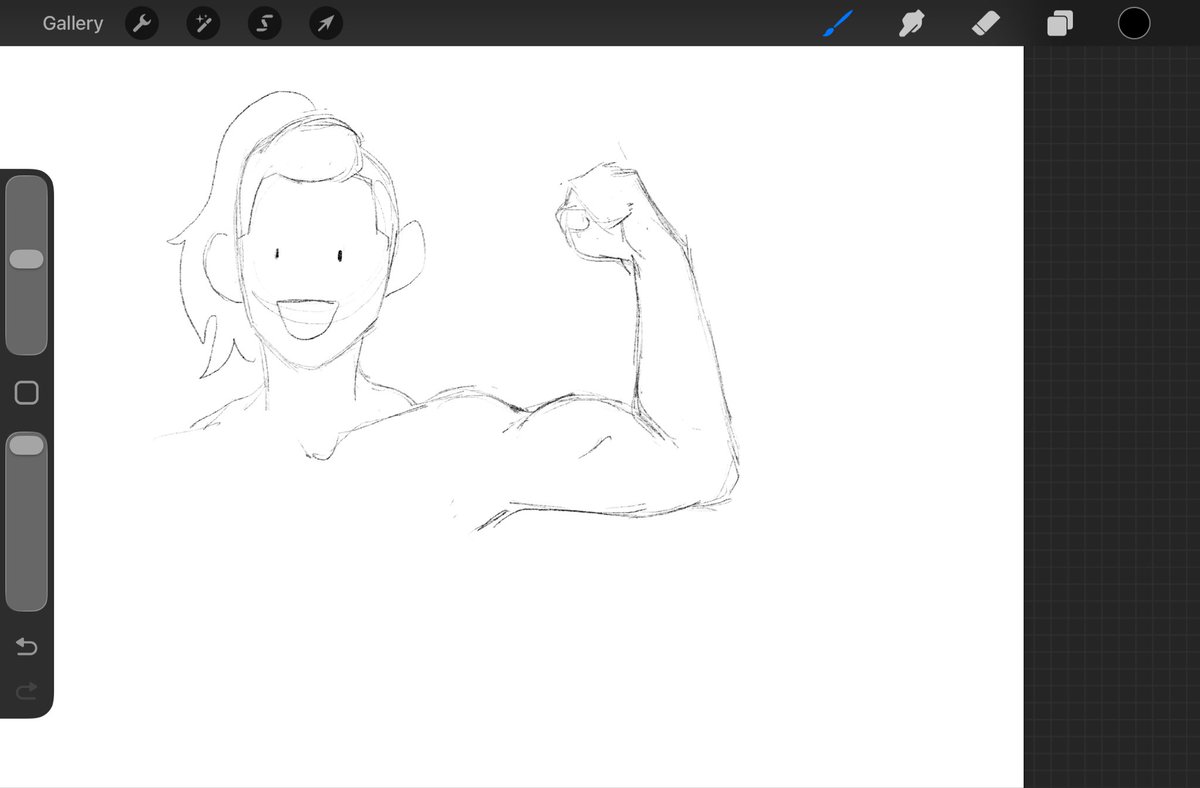
Task: Open the Actions wrench menu
Action: point(142,23)
